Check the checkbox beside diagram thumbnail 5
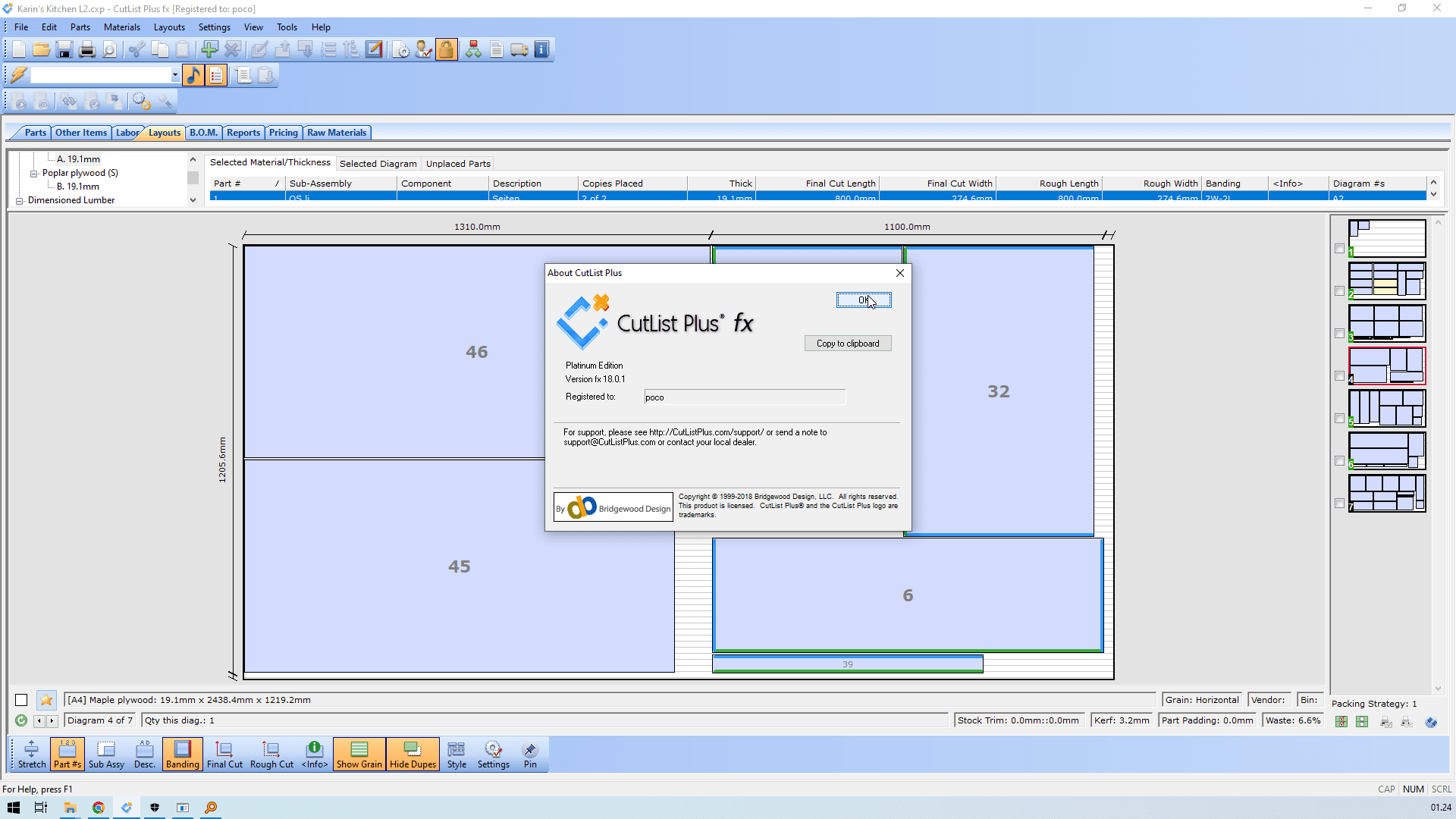Image resolution: width=1456 pixels, height=819 pixels. point(1339,419)
